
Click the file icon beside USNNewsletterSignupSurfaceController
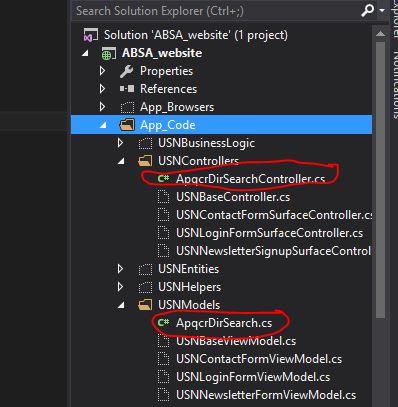coord(163,251)
